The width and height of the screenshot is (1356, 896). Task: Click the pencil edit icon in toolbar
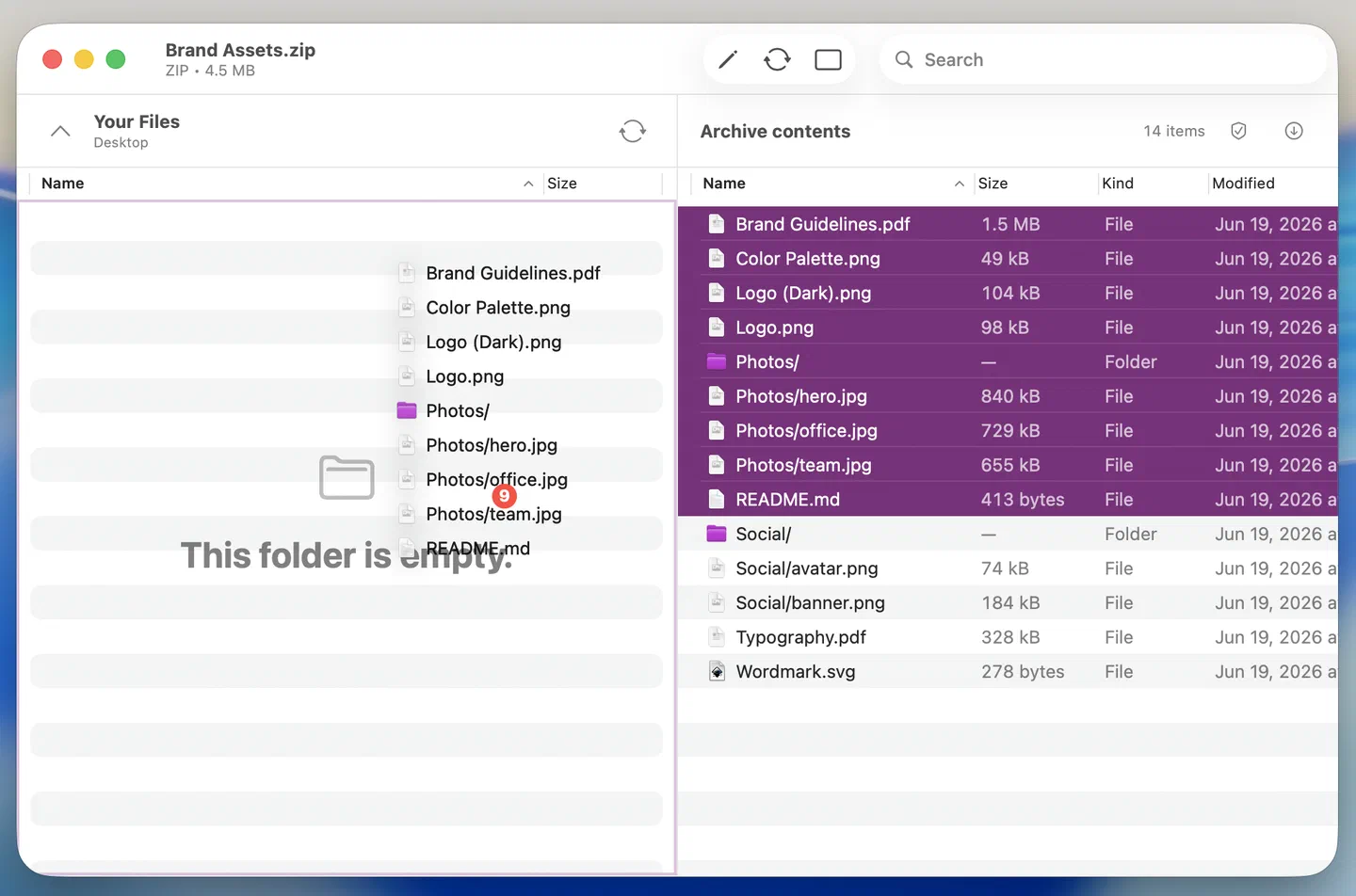(727, 60)
